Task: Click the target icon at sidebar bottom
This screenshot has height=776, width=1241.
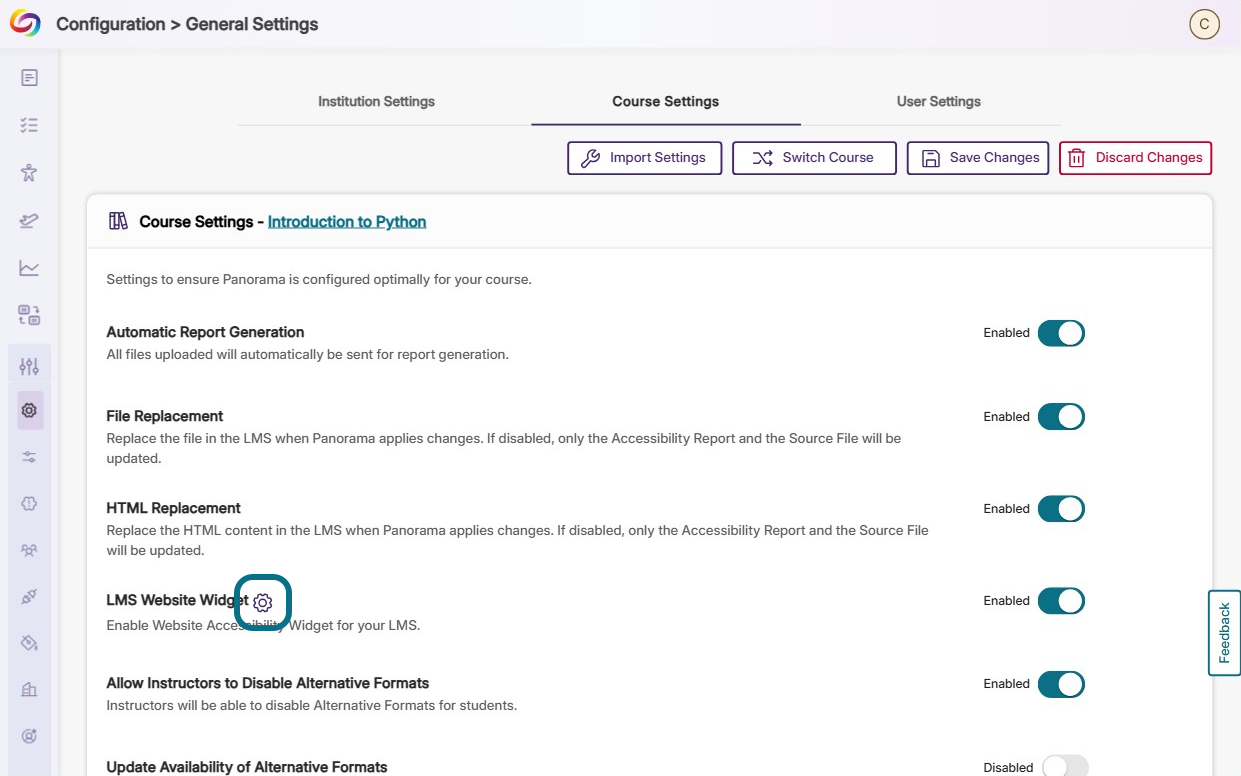Action: click(29, 737)
